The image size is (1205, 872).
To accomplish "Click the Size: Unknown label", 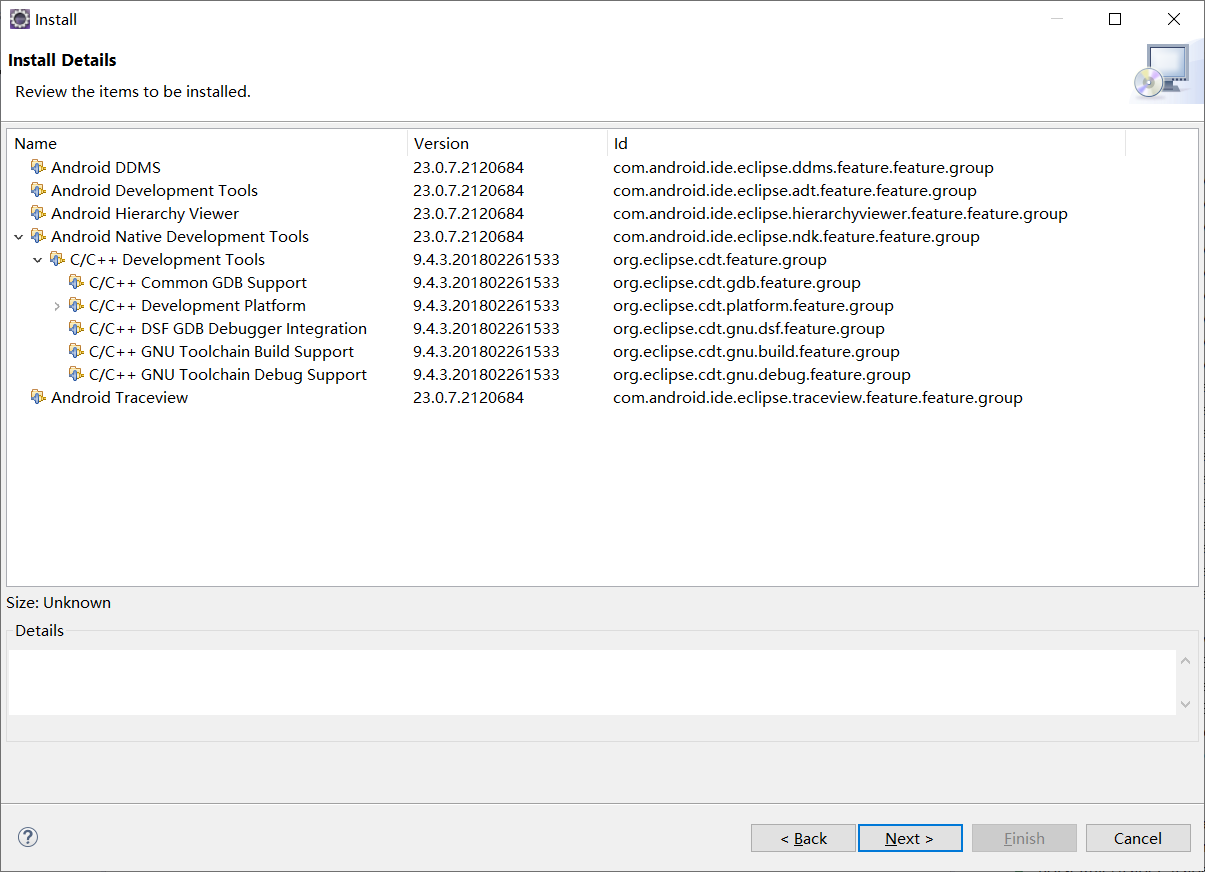I will click(59, 602).
